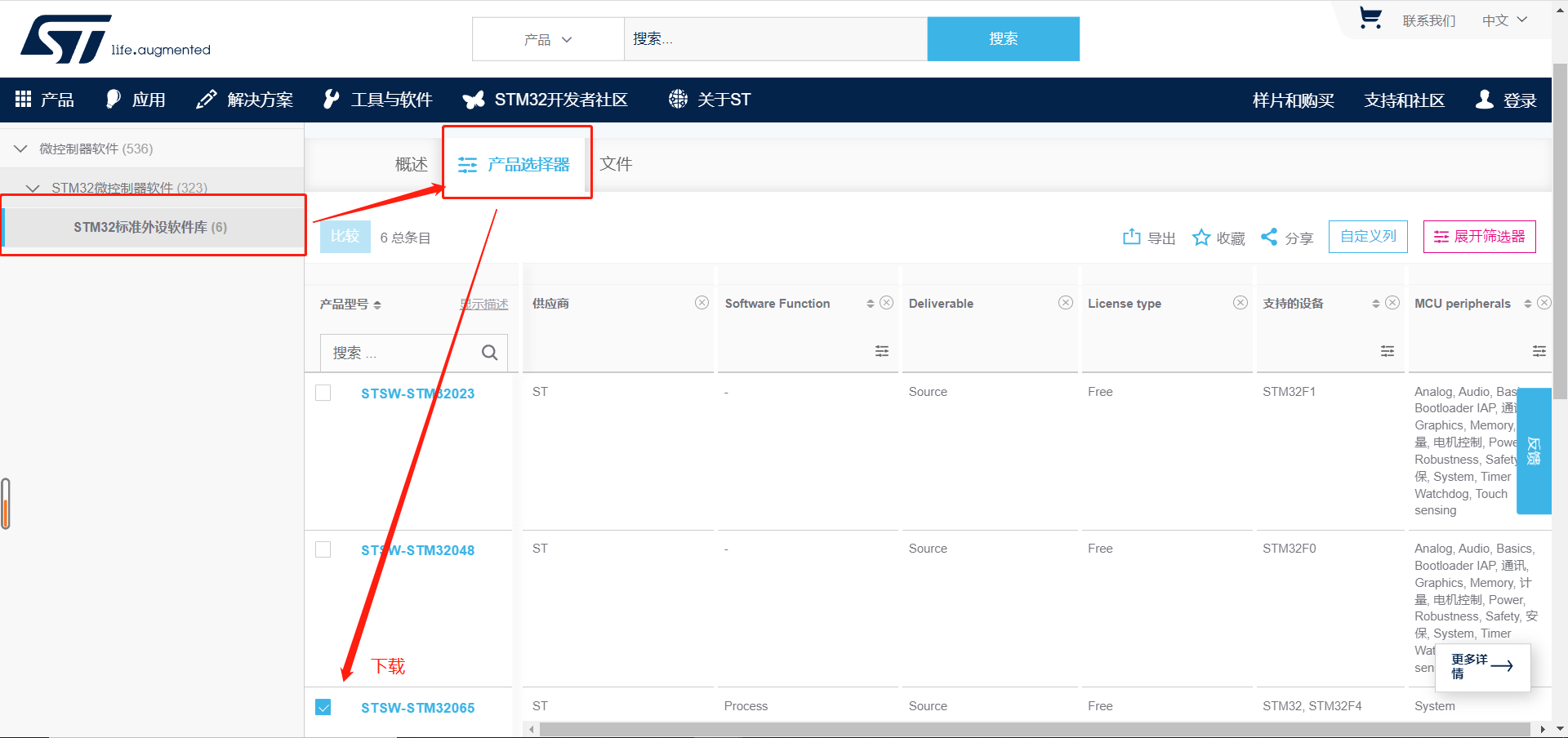Open the blue 反馈 feedback tab
The width and height of the screenshot is (1568, 738).
click(1534, 451)
